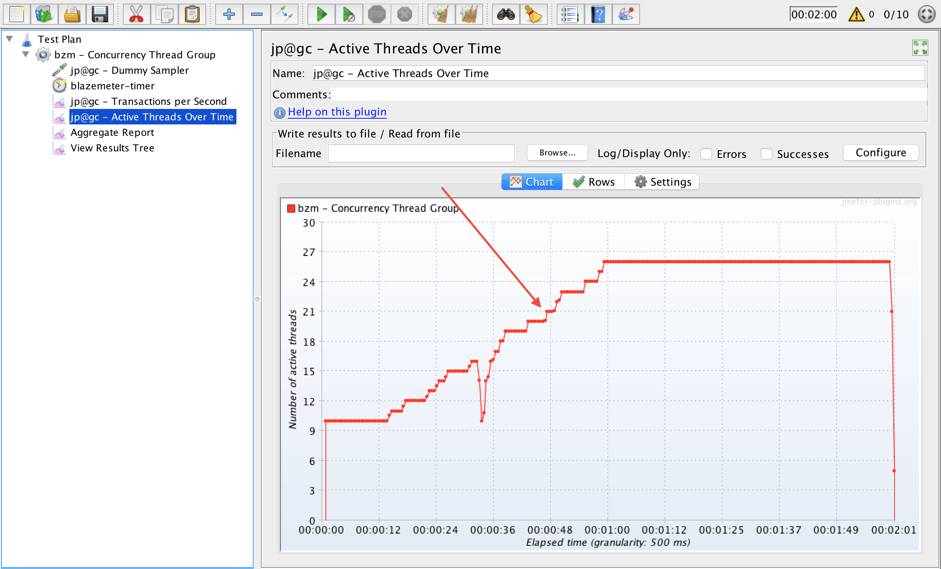Click the Elapsed time granularity axis caption

point(608,543)
